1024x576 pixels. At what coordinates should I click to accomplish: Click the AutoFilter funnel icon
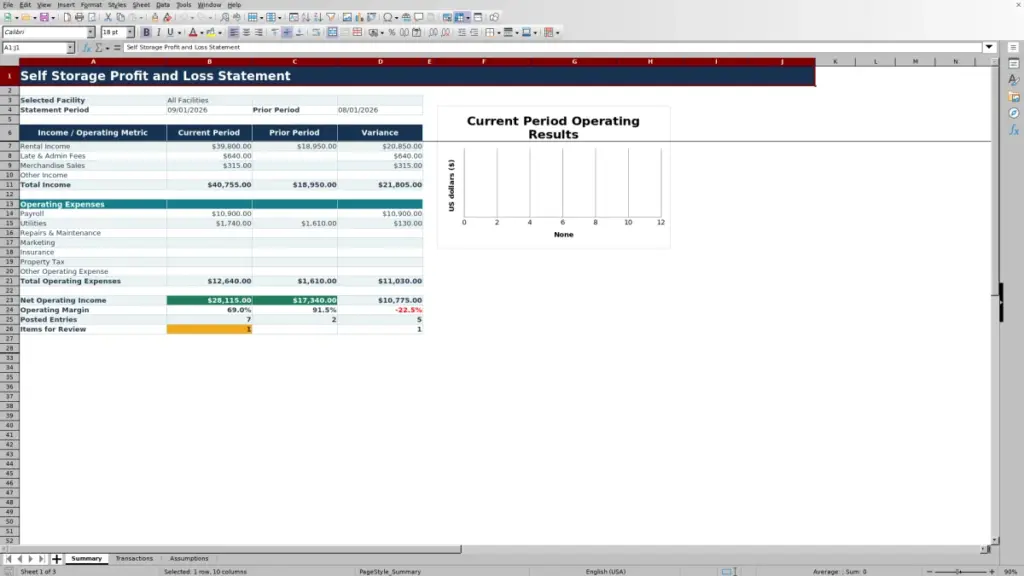point(331,18)
